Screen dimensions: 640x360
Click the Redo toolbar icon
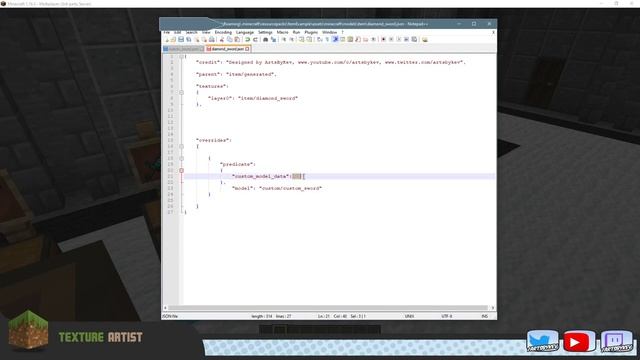coord(255,40)
